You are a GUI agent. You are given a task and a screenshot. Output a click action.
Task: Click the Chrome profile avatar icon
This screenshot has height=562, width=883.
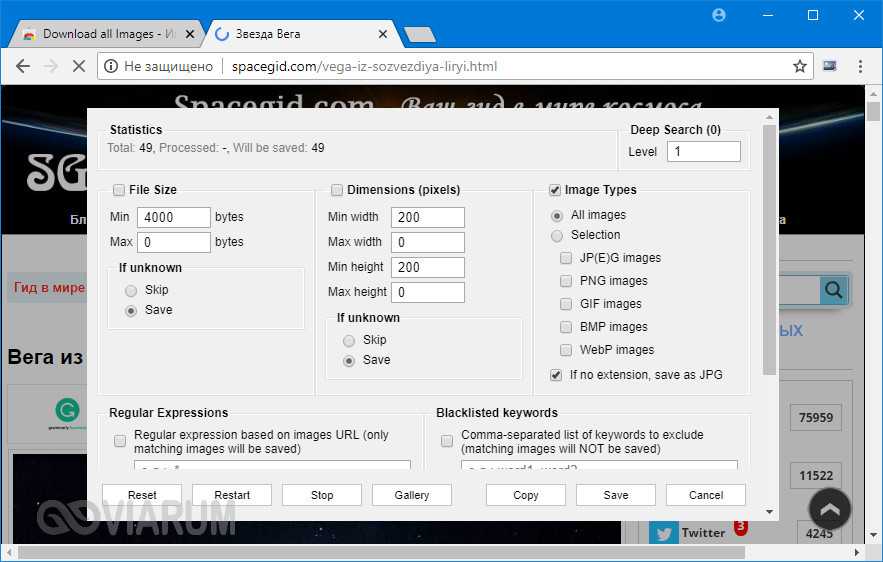coord(719,15)
